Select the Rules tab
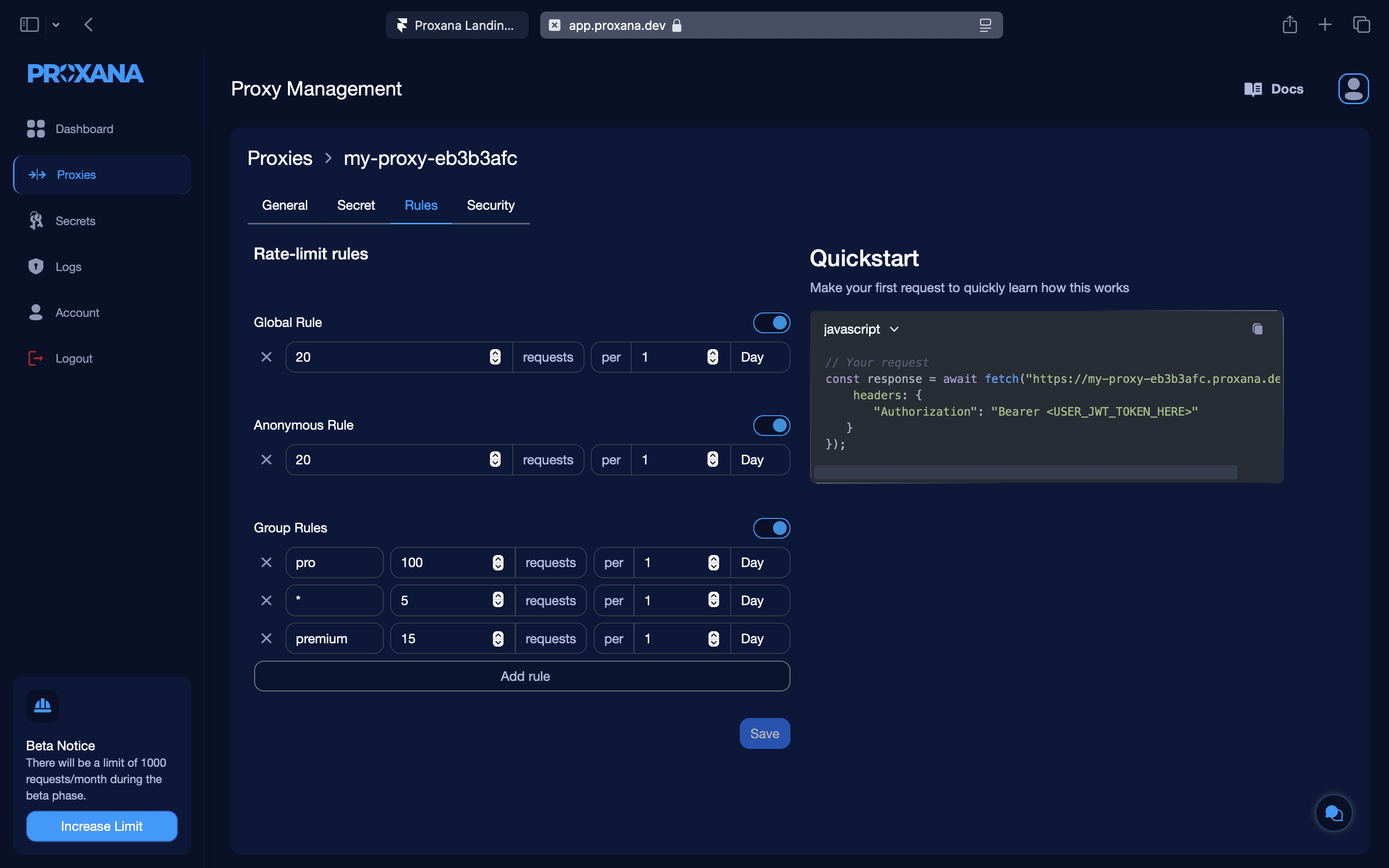 coord(421,205)
